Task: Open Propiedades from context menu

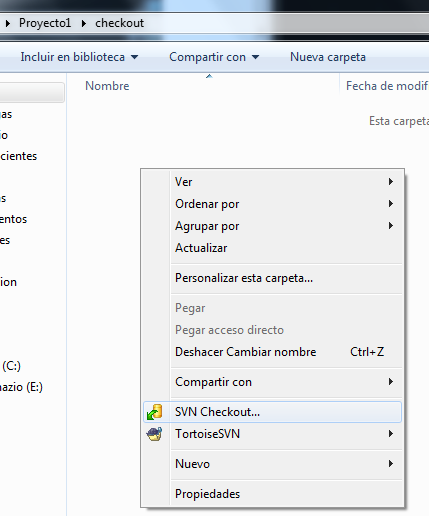Action: pos(272,494)
